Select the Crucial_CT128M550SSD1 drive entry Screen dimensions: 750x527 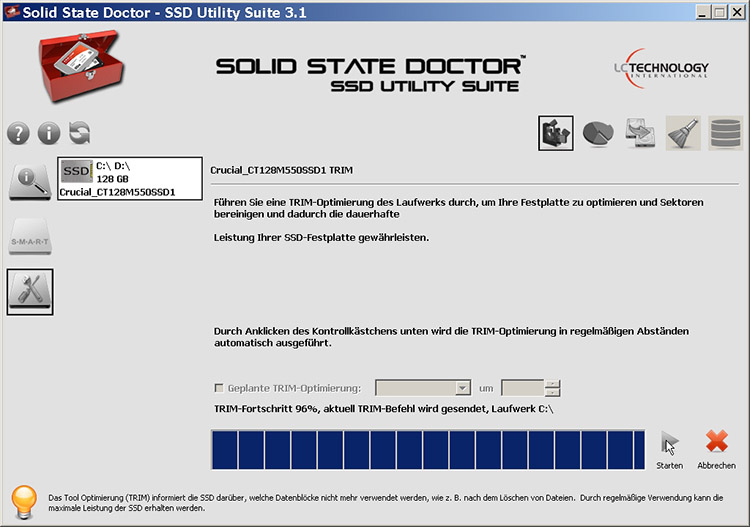[x=130, y=178]
